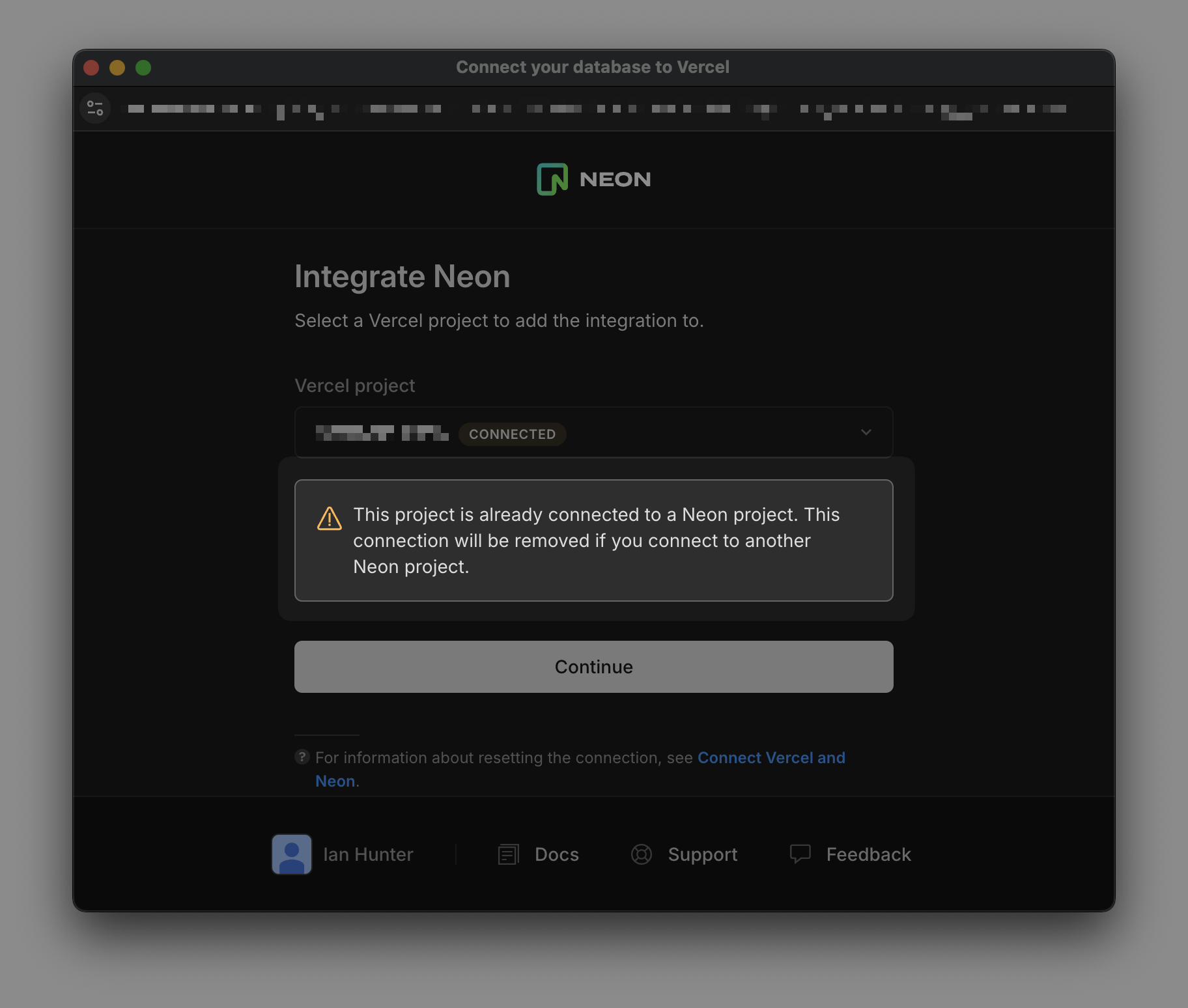Screen dimensions: 1188x1008
Task: Click the Feedback speech bubble icon
Action: point(800,854)
